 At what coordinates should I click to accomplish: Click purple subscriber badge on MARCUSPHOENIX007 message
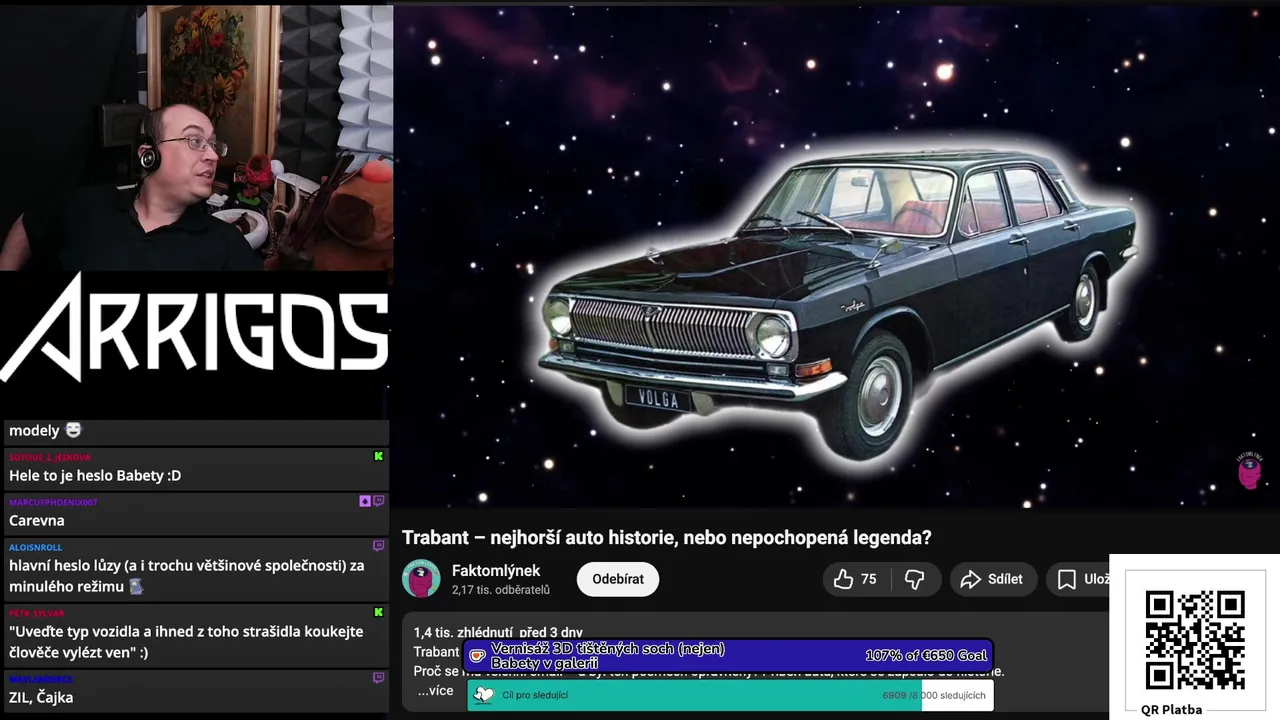pyautogui.click(x=365, y=501)
